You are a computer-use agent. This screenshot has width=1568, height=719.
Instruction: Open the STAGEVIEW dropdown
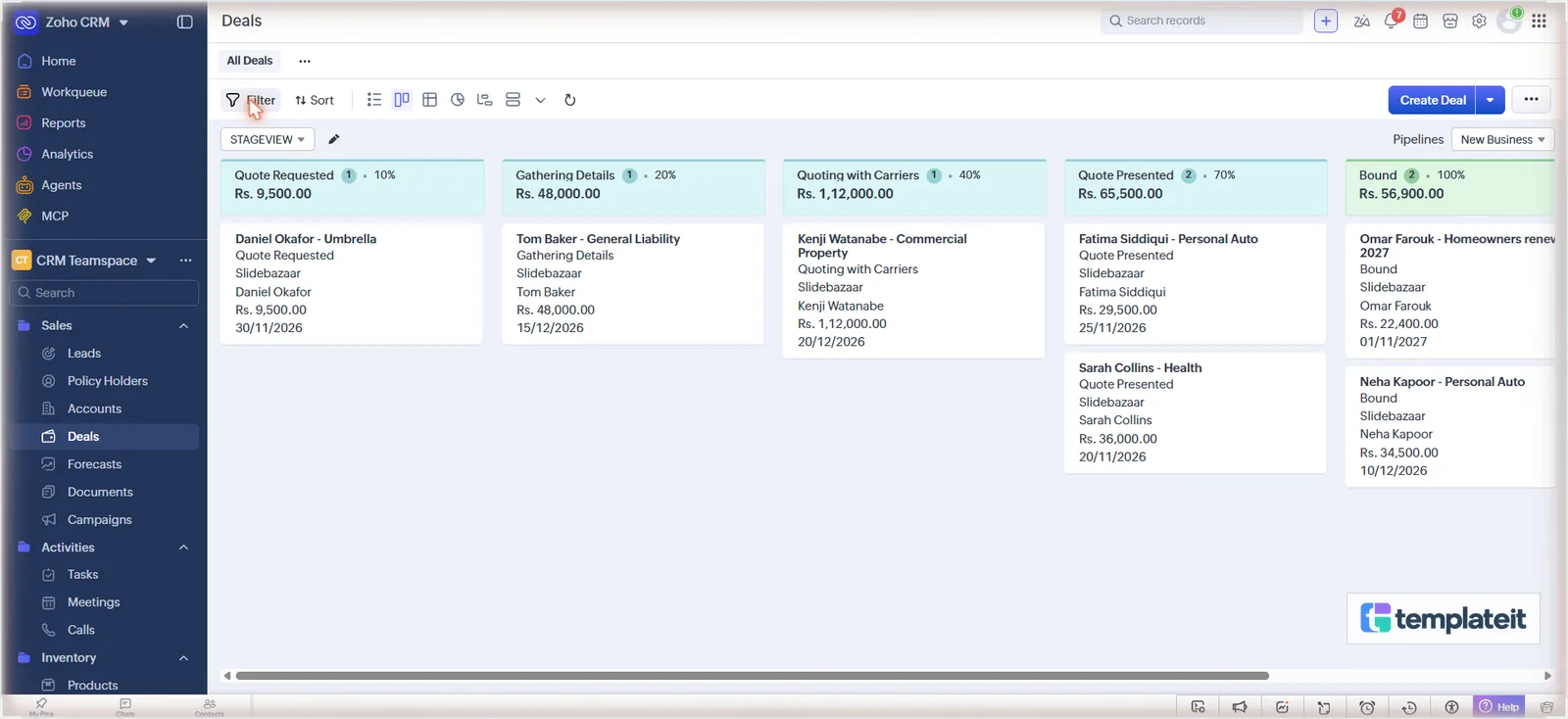point(268,140)
